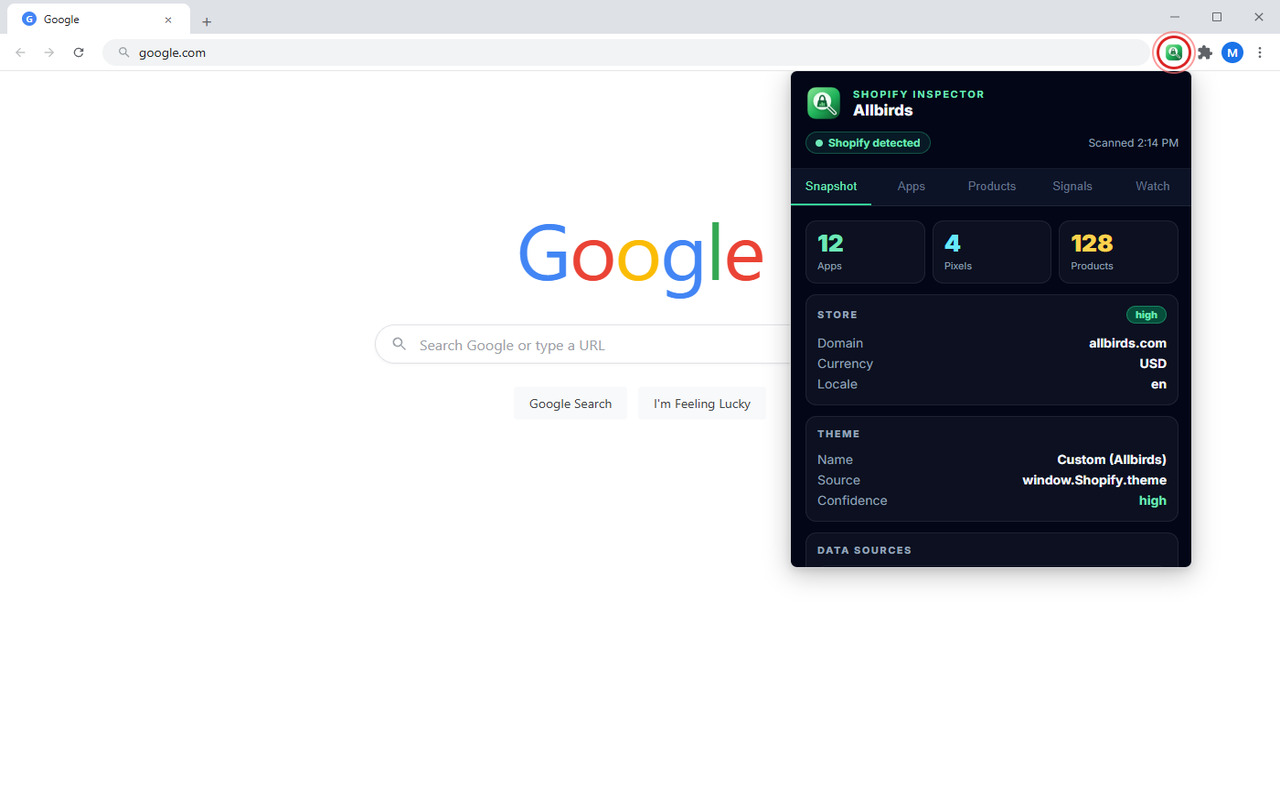Screen dimensions: 1280x800
Task: Open the Shopify Inspector extension icon
Action: [1174, 52]
